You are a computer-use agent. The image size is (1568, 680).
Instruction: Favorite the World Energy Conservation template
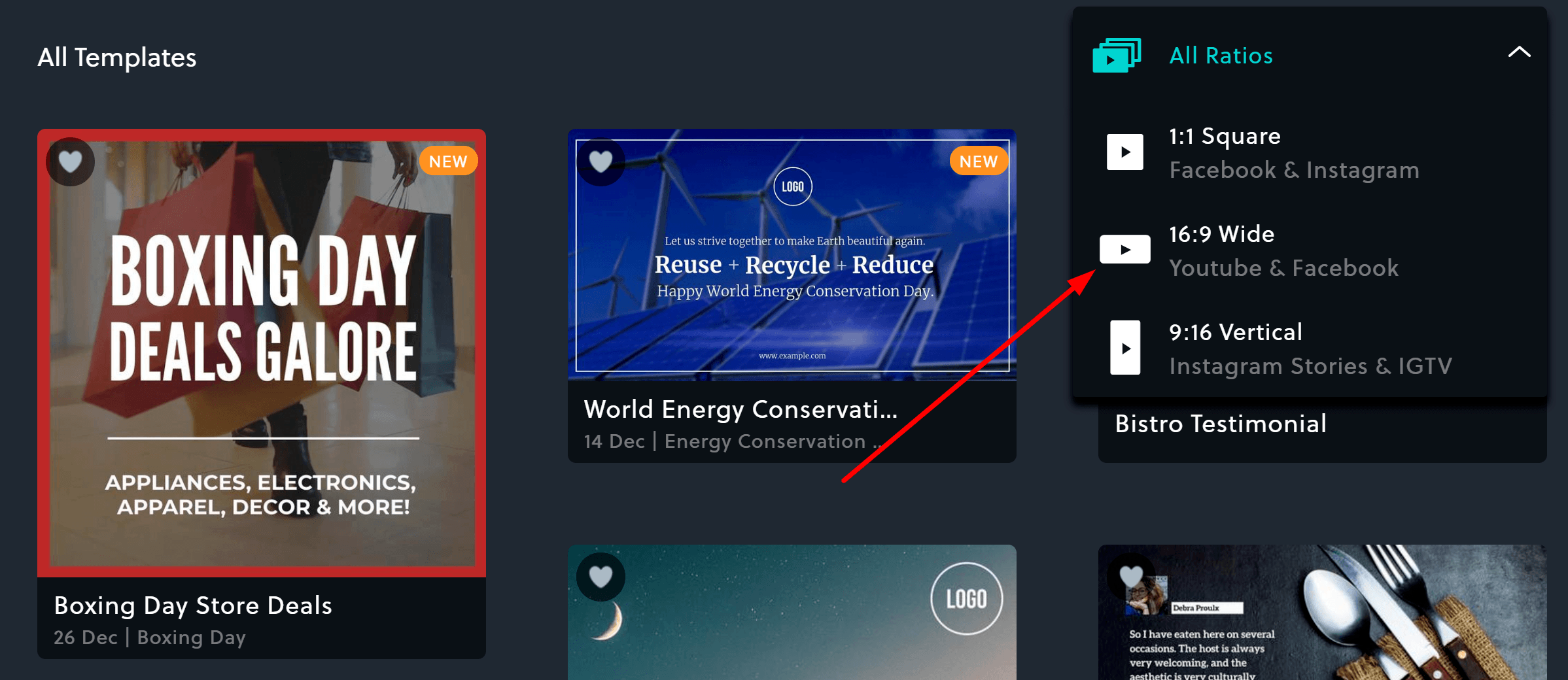point(601,161)
